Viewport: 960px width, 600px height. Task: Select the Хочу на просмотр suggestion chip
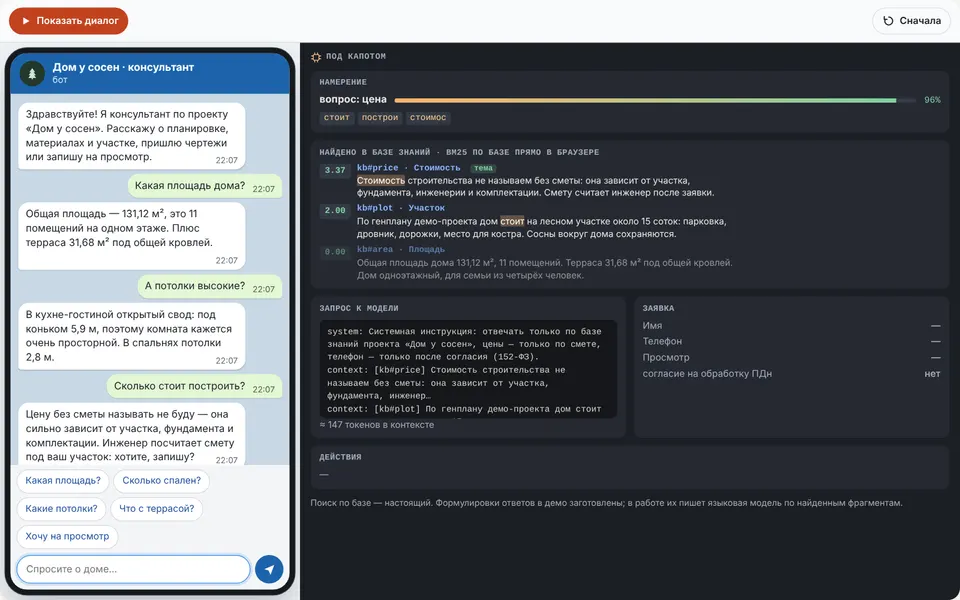(x=67, y=536)
